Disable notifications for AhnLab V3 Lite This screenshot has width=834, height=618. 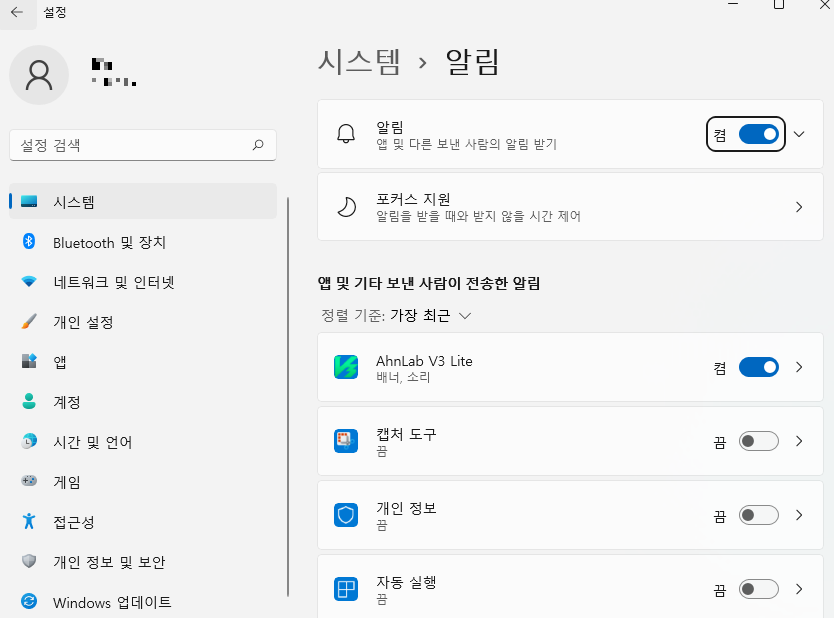pyautogui.click(x=758, y=366)
